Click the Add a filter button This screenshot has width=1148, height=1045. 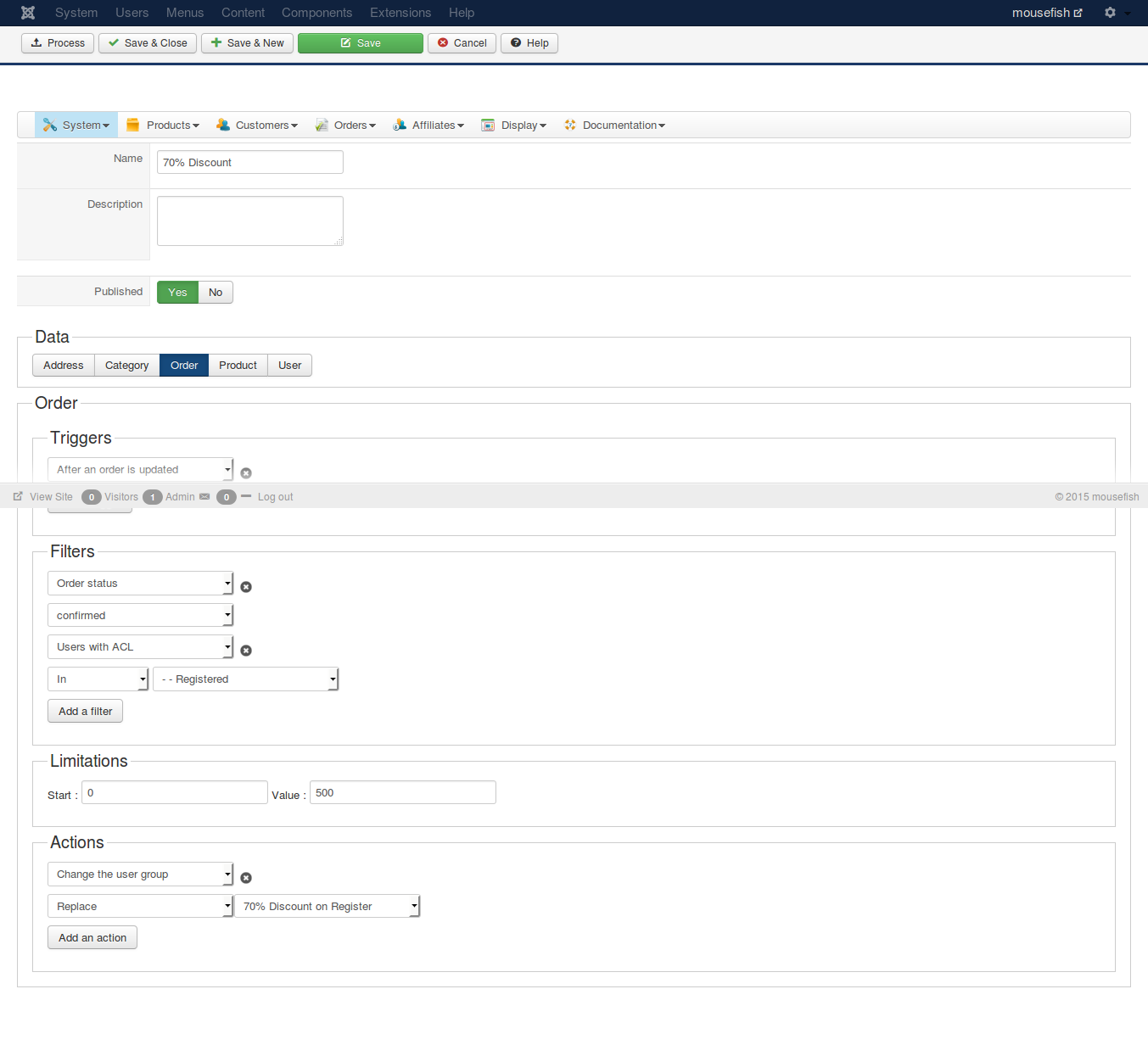[x=85, y=711]
